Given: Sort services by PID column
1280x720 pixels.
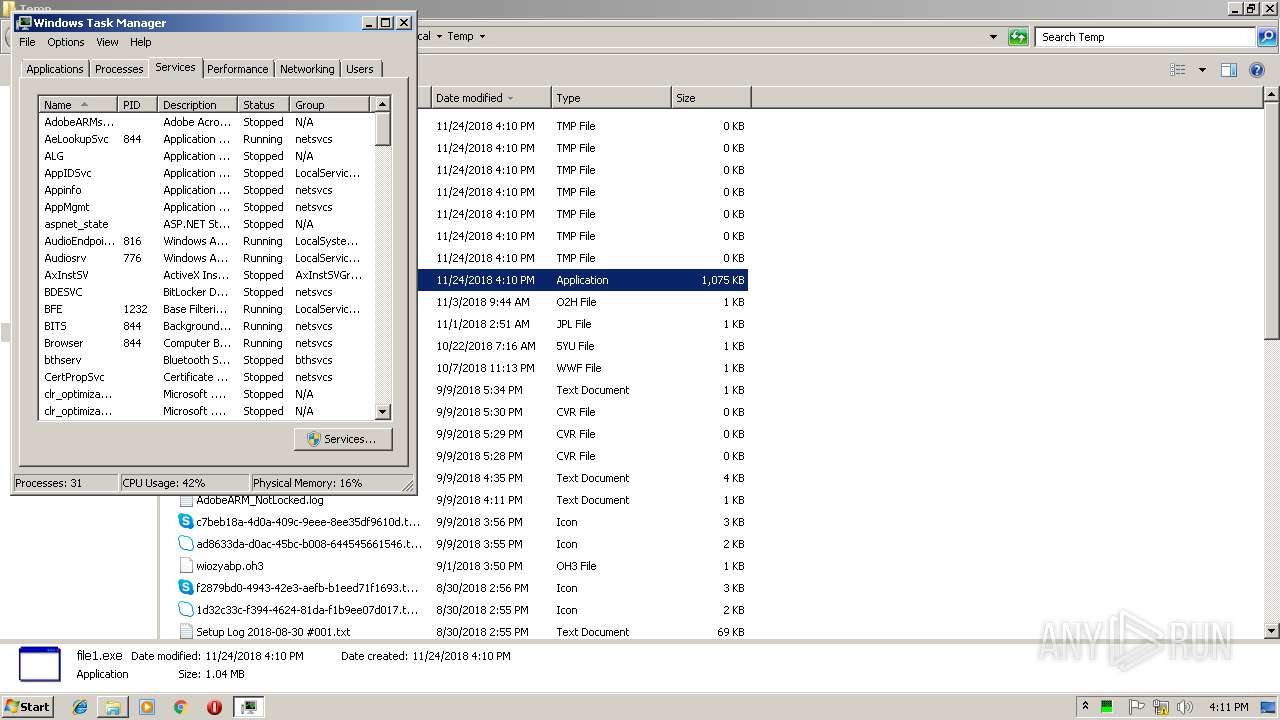Looking at the screenshot, I should coord(137,105).
